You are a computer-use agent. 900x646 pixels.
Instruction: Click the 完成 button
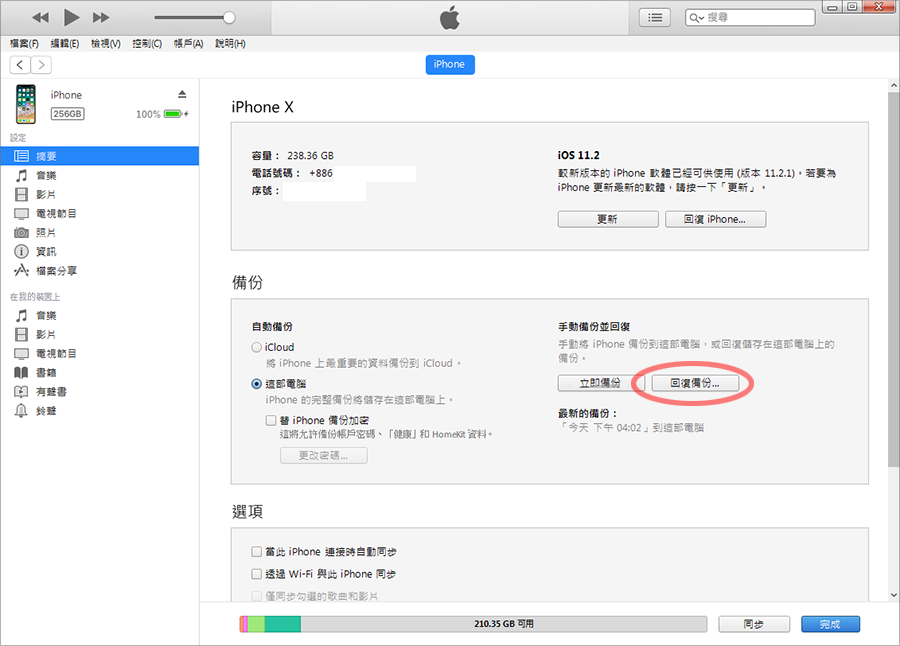coord(831,624)
